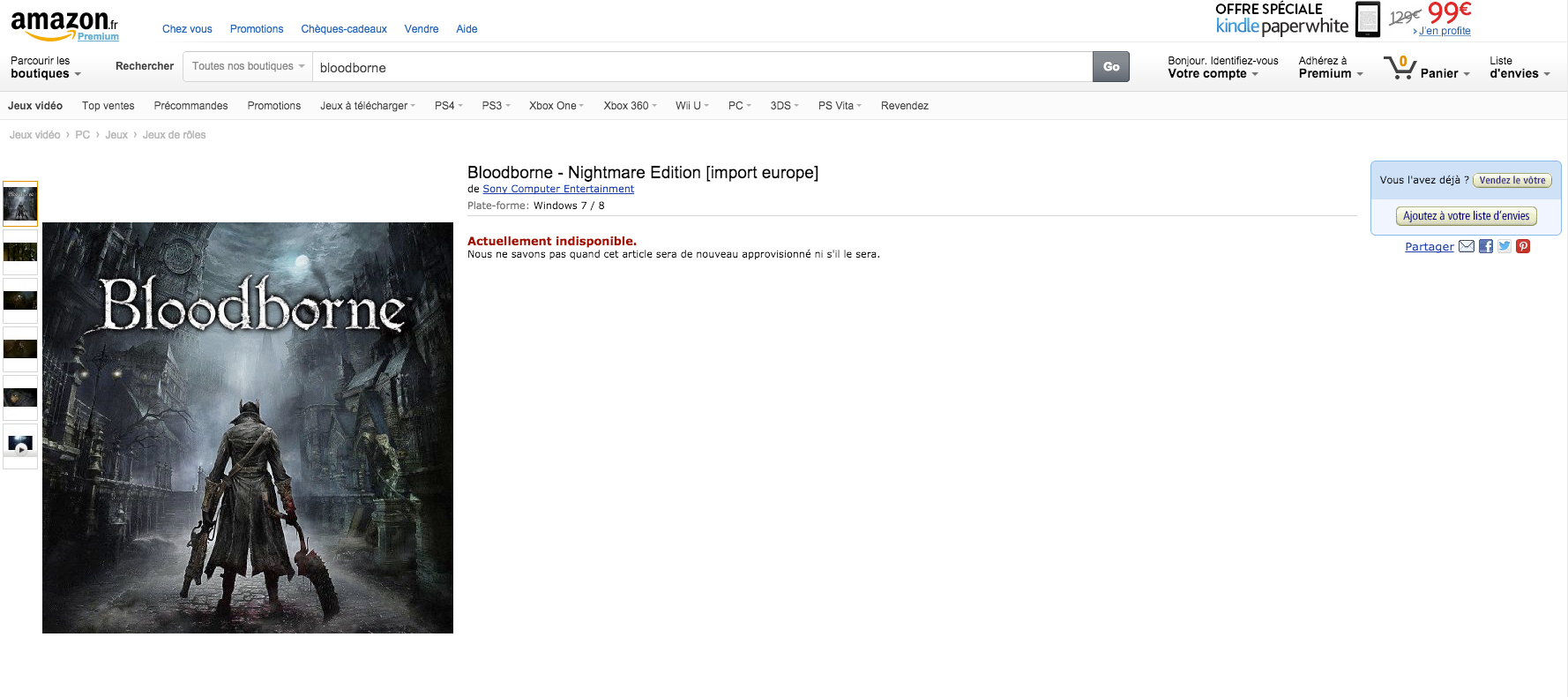Click 'Ajoutez à votre liste d'envies' button
This screenshot has width=1568, height=697.
point(1466,216)
